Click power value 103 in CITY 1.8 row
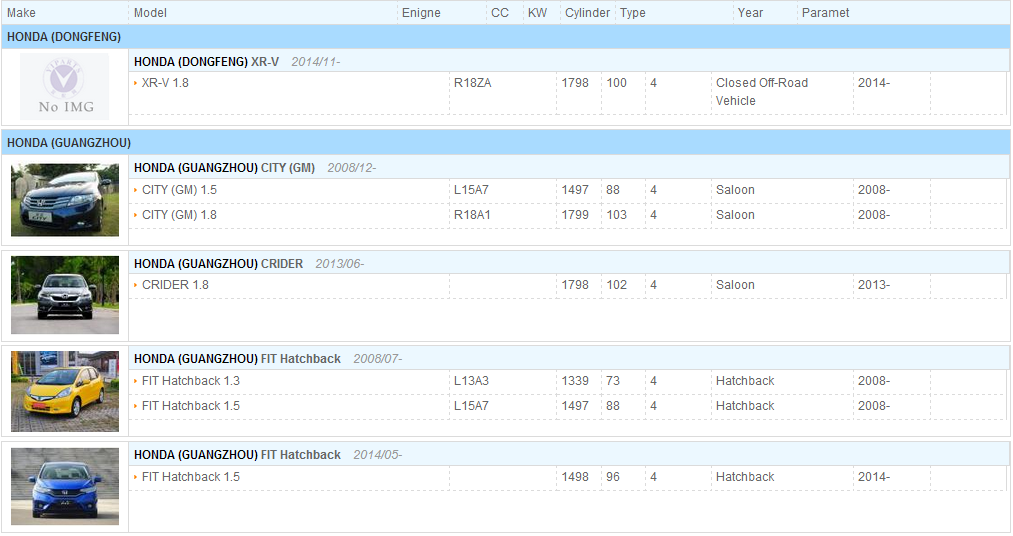Image resolution: width=1013 pixels, height=536 pixels. (616, 215)
